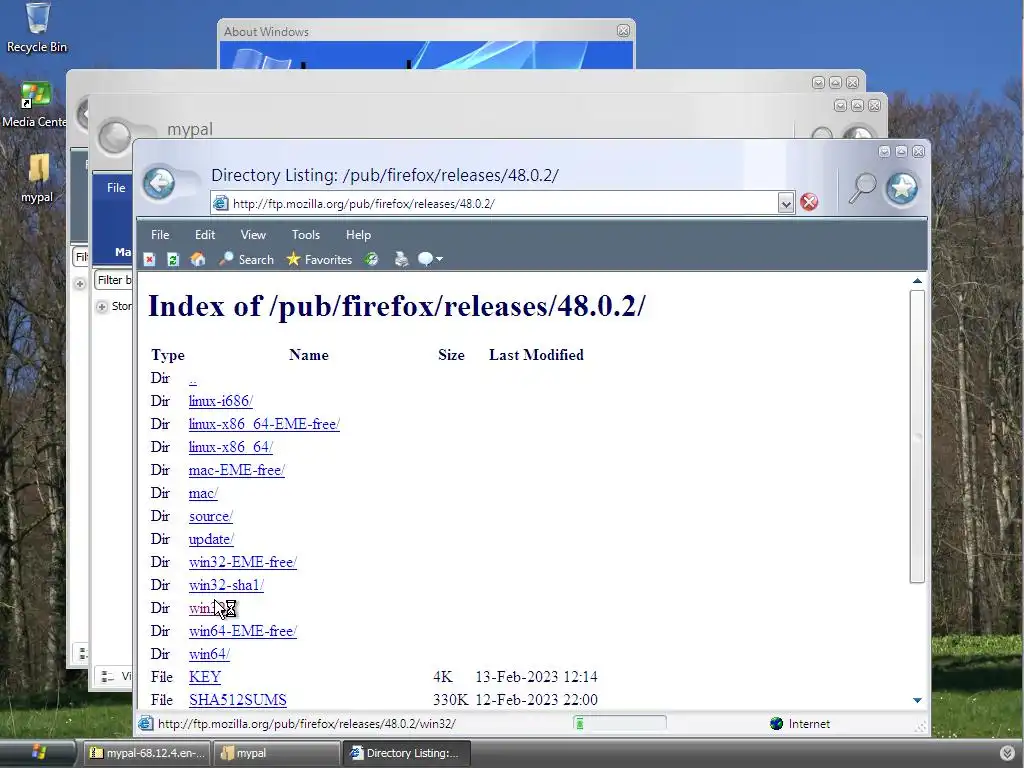
Task: Expand the 'Stor' tree item in mypal window
Action: [102, 306]
